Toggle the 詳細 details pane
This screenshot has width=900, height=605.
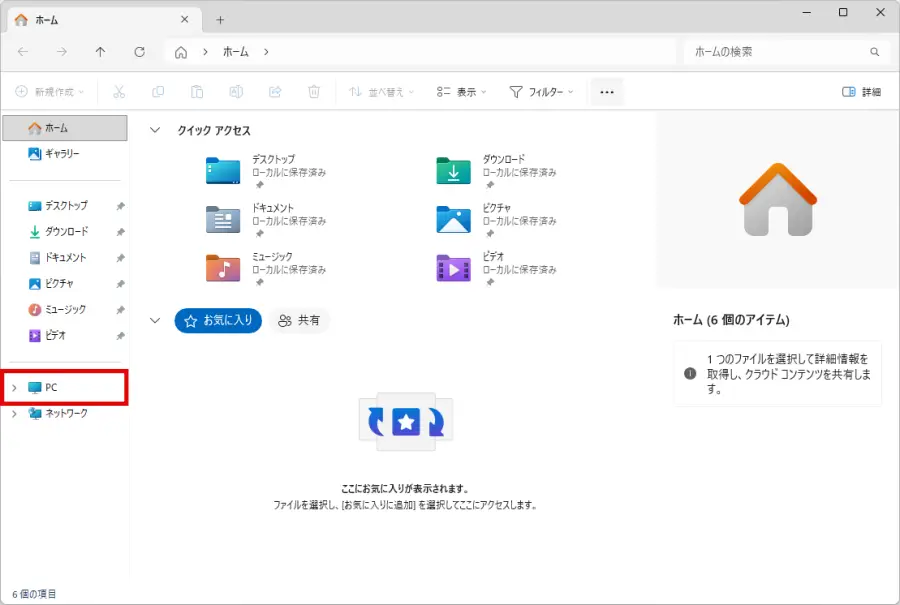point(860,91)
